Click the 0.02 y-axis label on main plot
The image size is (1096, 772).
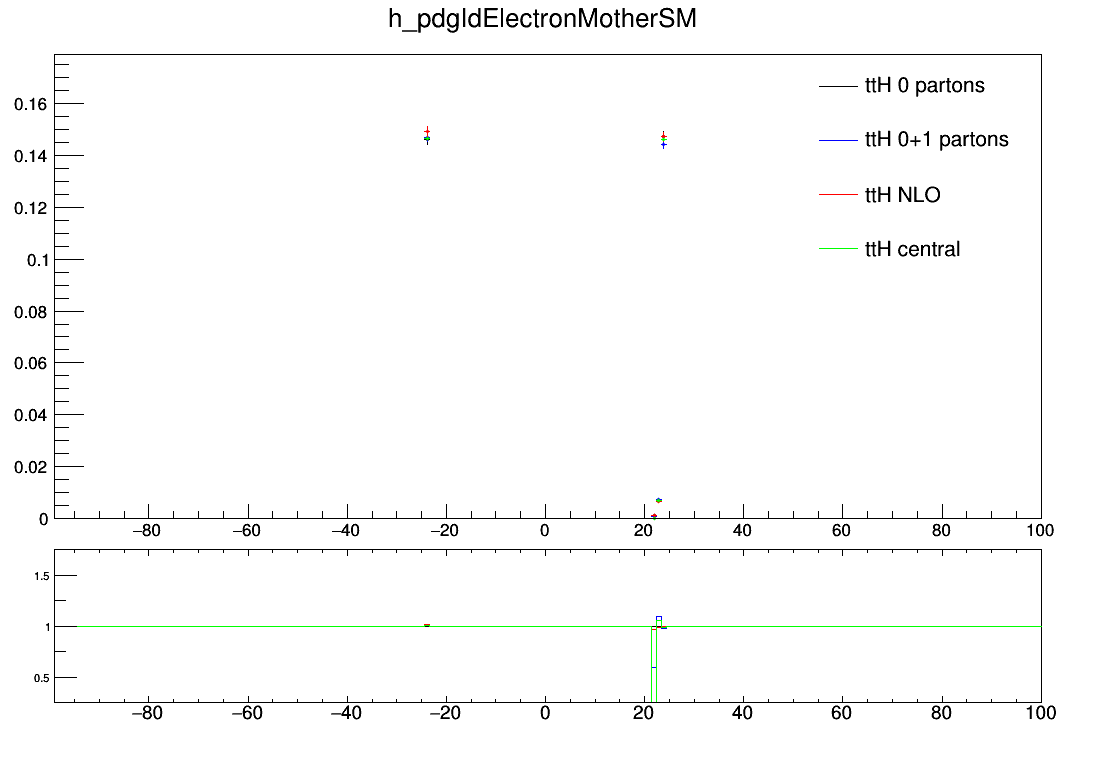coord(31,466)
